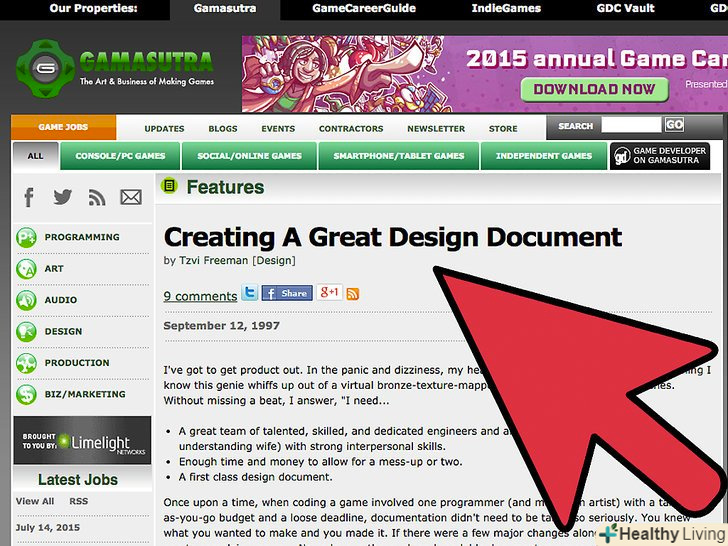This screenshot has height=546, width=728.
Task: Click View All under Latest Jobs
Action: tap(35, 501)
